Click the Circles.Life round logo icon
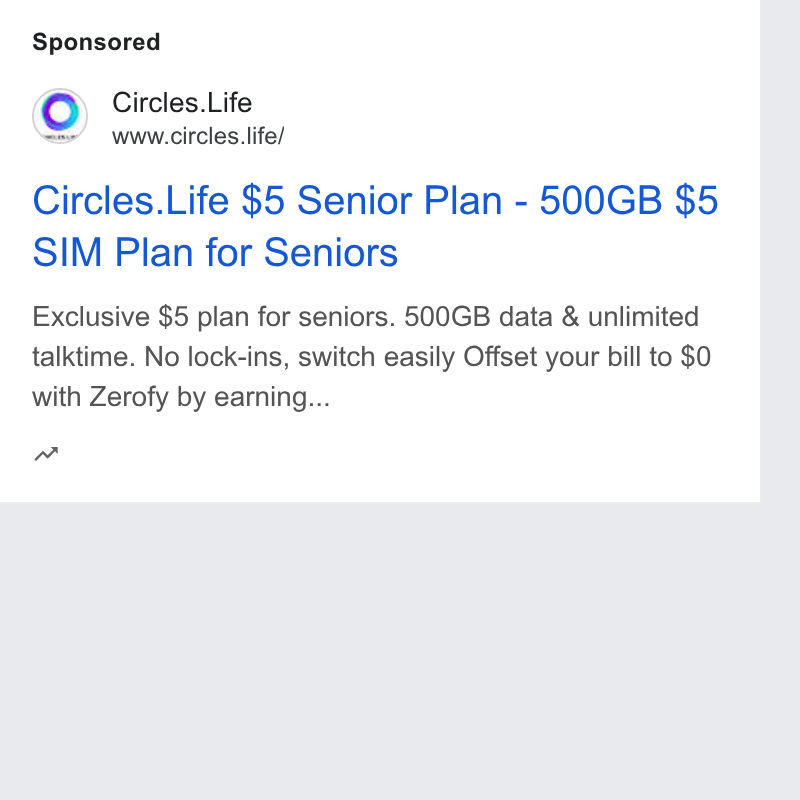Image resolution: width=800 pixels, height=800 pixels. (x=60, y=115)
